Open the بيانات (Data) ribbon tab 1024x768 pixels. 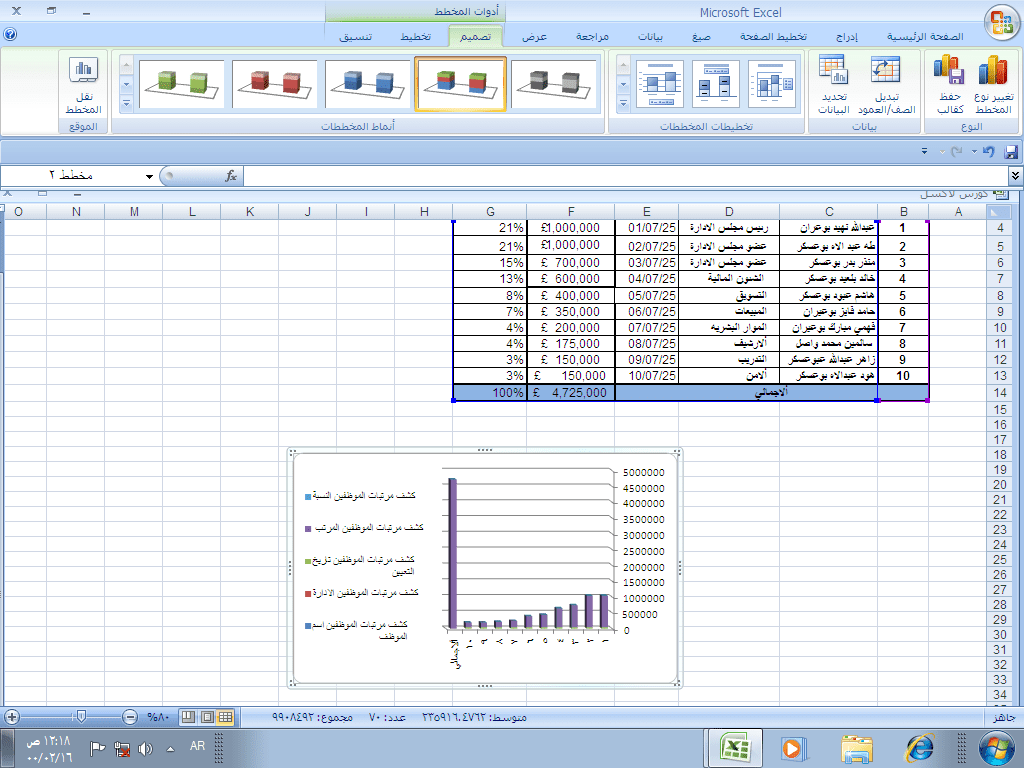(650, 37)
